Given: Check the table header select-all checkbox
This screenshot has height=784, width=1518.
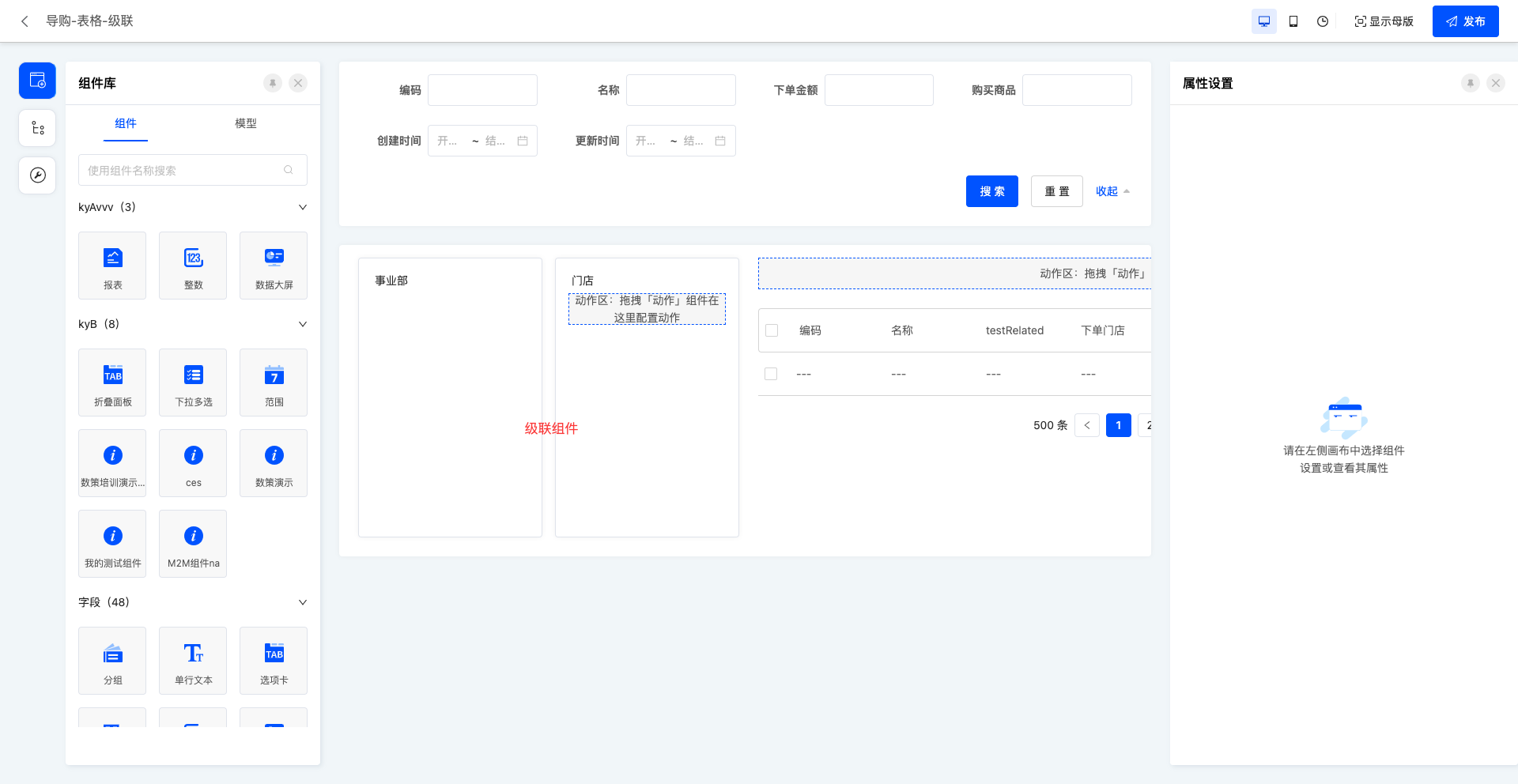Looking at the screenshot, I should pos(772,330).
